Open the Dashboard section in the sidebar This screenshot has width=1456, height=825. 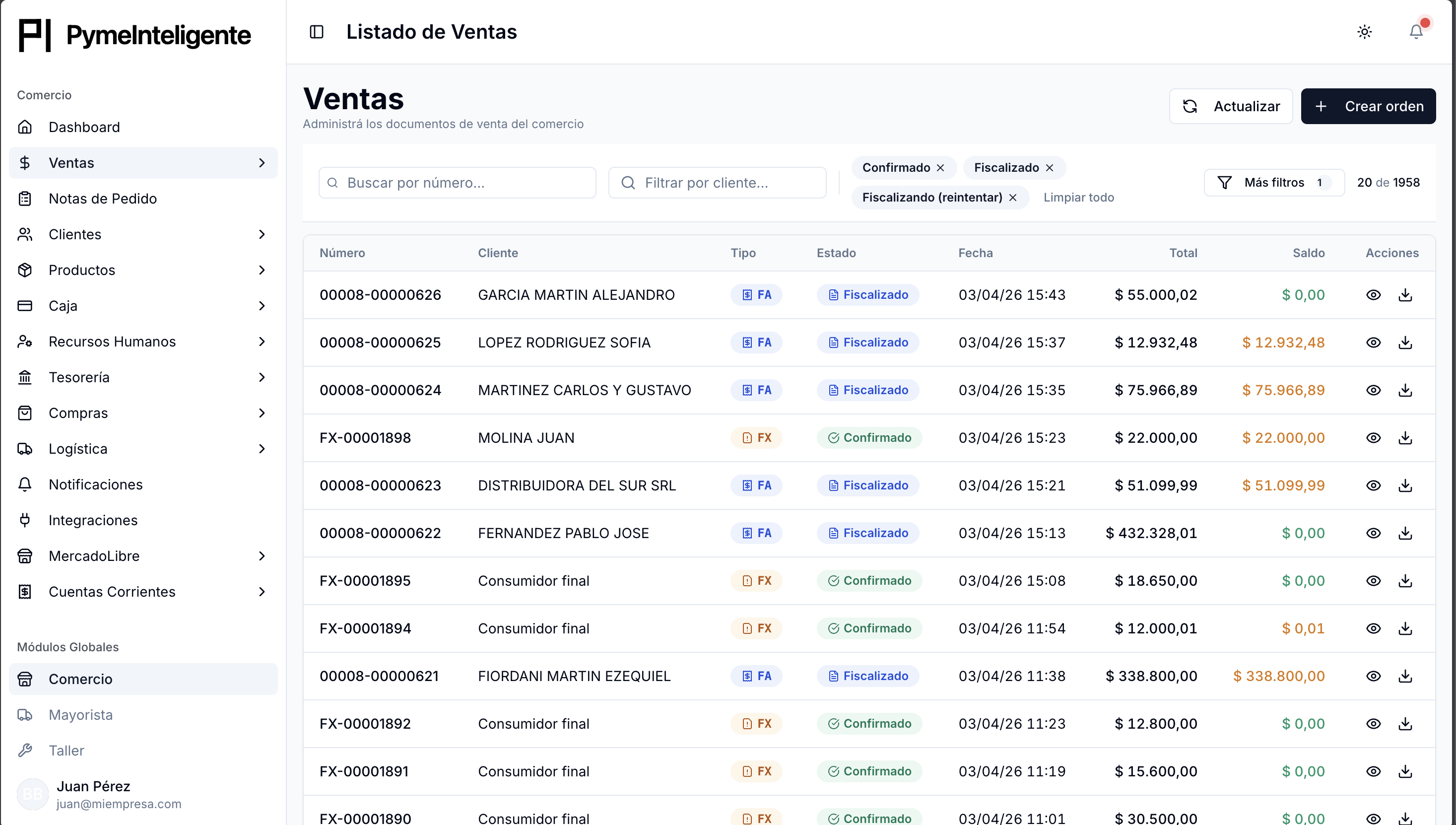coord(84,127)
